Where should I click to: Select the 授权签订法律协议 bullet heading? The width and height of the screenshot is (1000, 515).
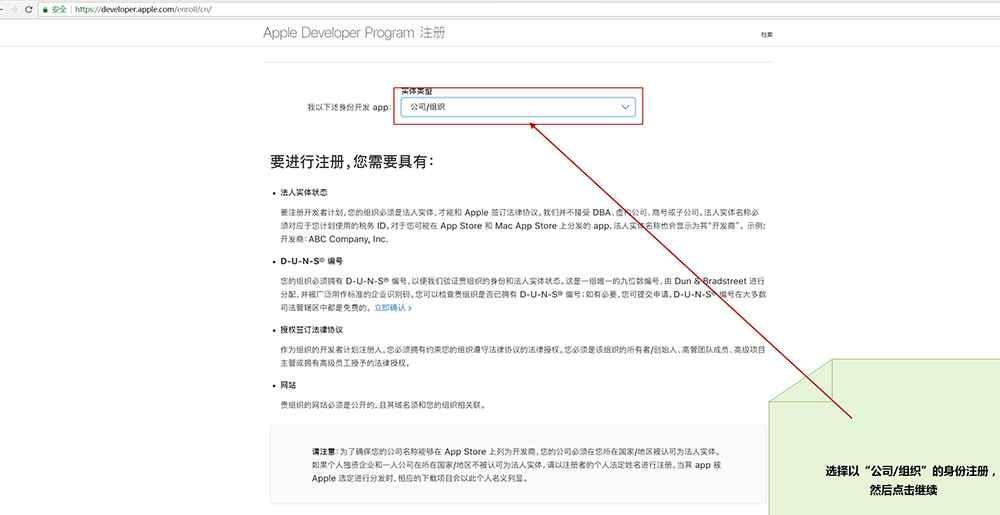[x=312, y=329]
